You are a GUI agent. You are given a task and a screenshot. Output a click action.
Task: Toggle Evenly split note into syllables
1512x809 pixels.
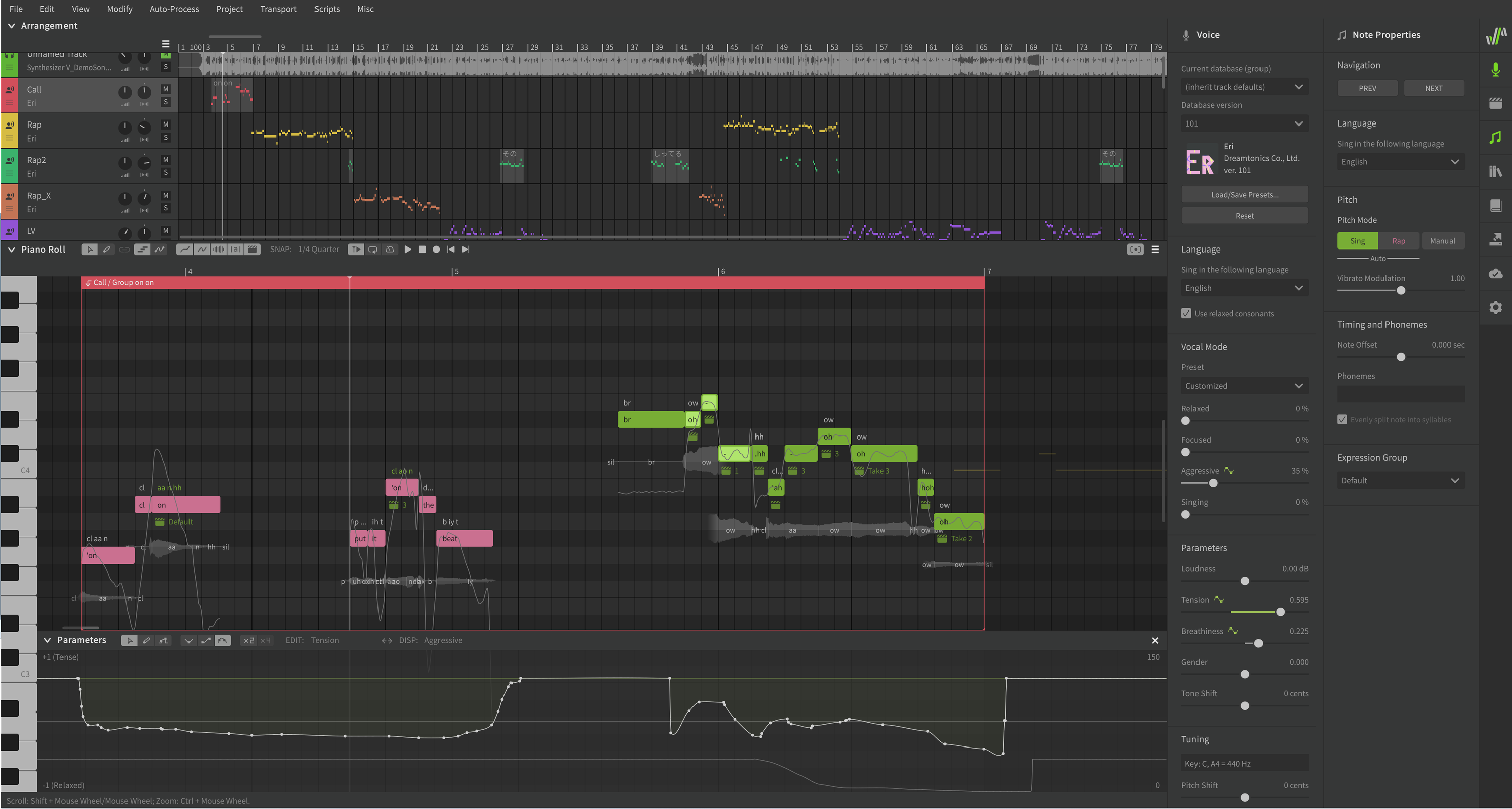tap(1342, 419)
